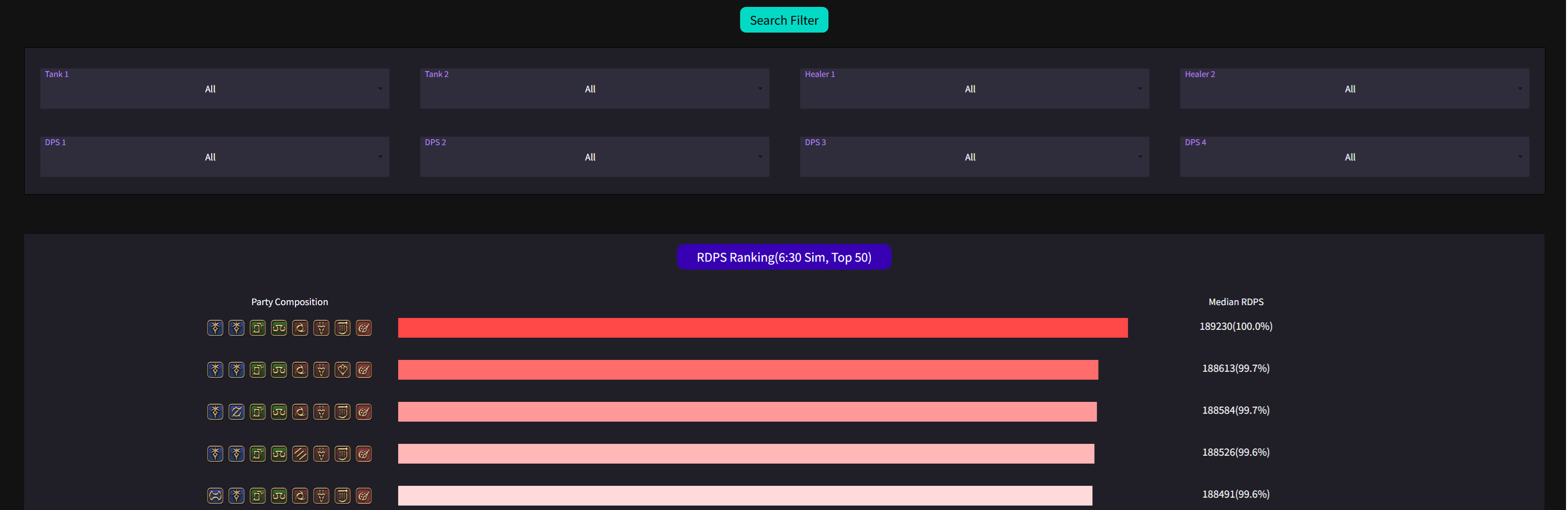
Task: Click Ninja icon in 188584 row
Action: click(300, 412)
